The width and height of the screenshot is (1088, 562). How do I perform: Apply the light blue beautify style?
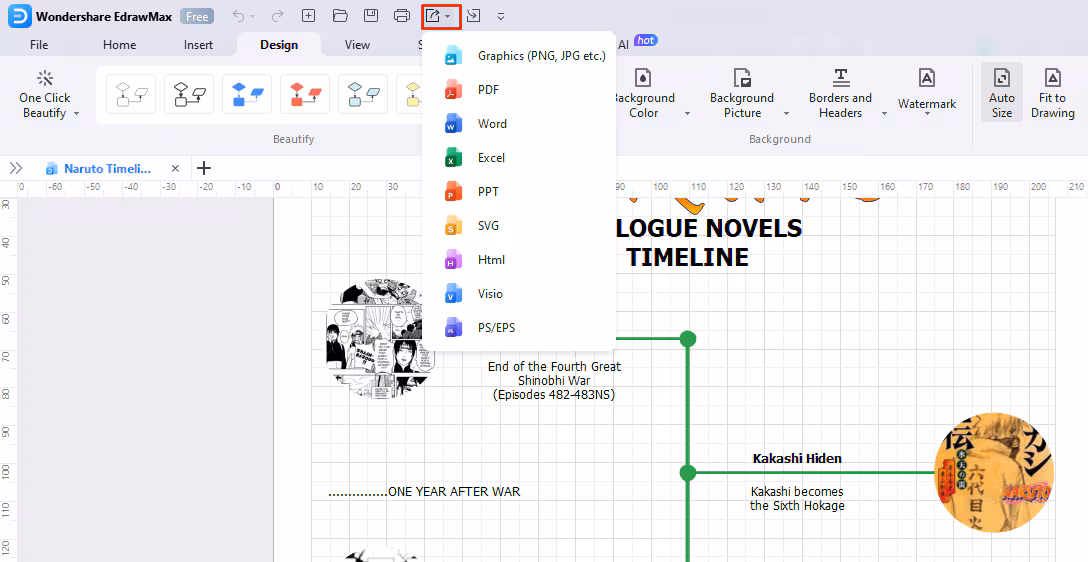(363, 94)
